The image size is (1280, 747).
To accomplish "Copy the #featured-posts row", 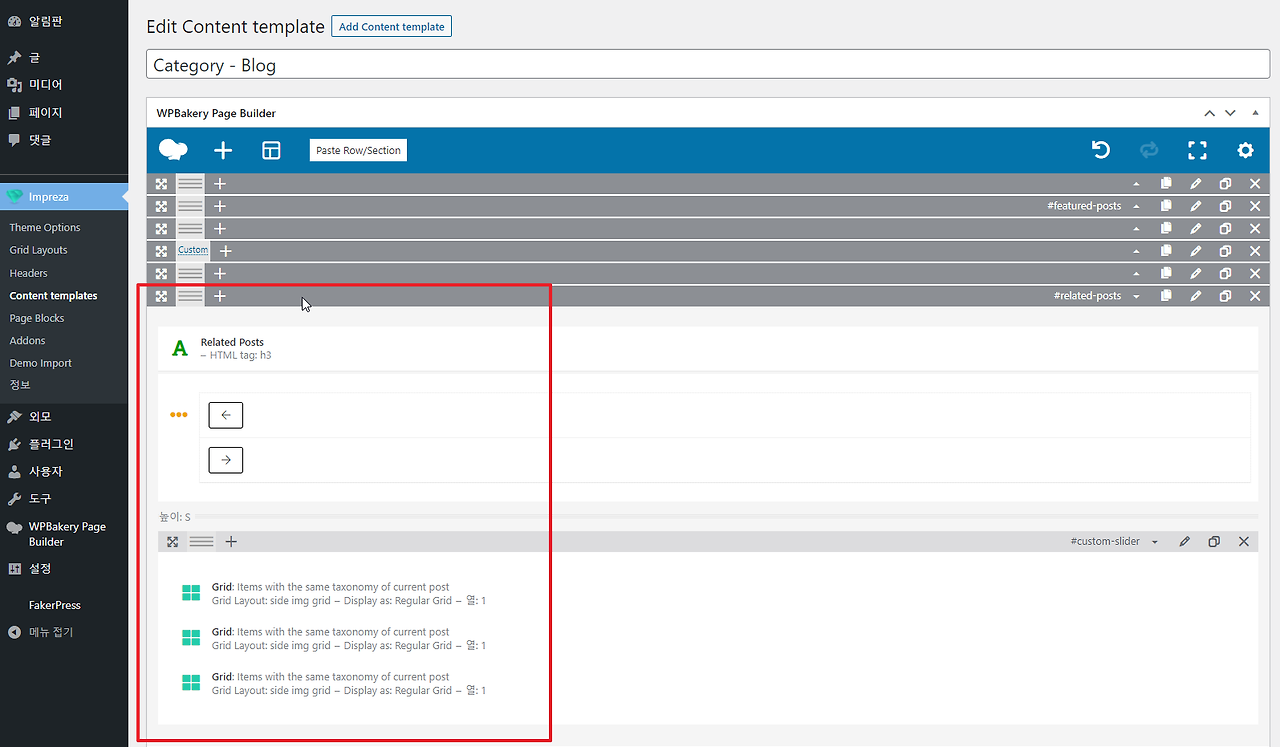I will pos(1166,206).
